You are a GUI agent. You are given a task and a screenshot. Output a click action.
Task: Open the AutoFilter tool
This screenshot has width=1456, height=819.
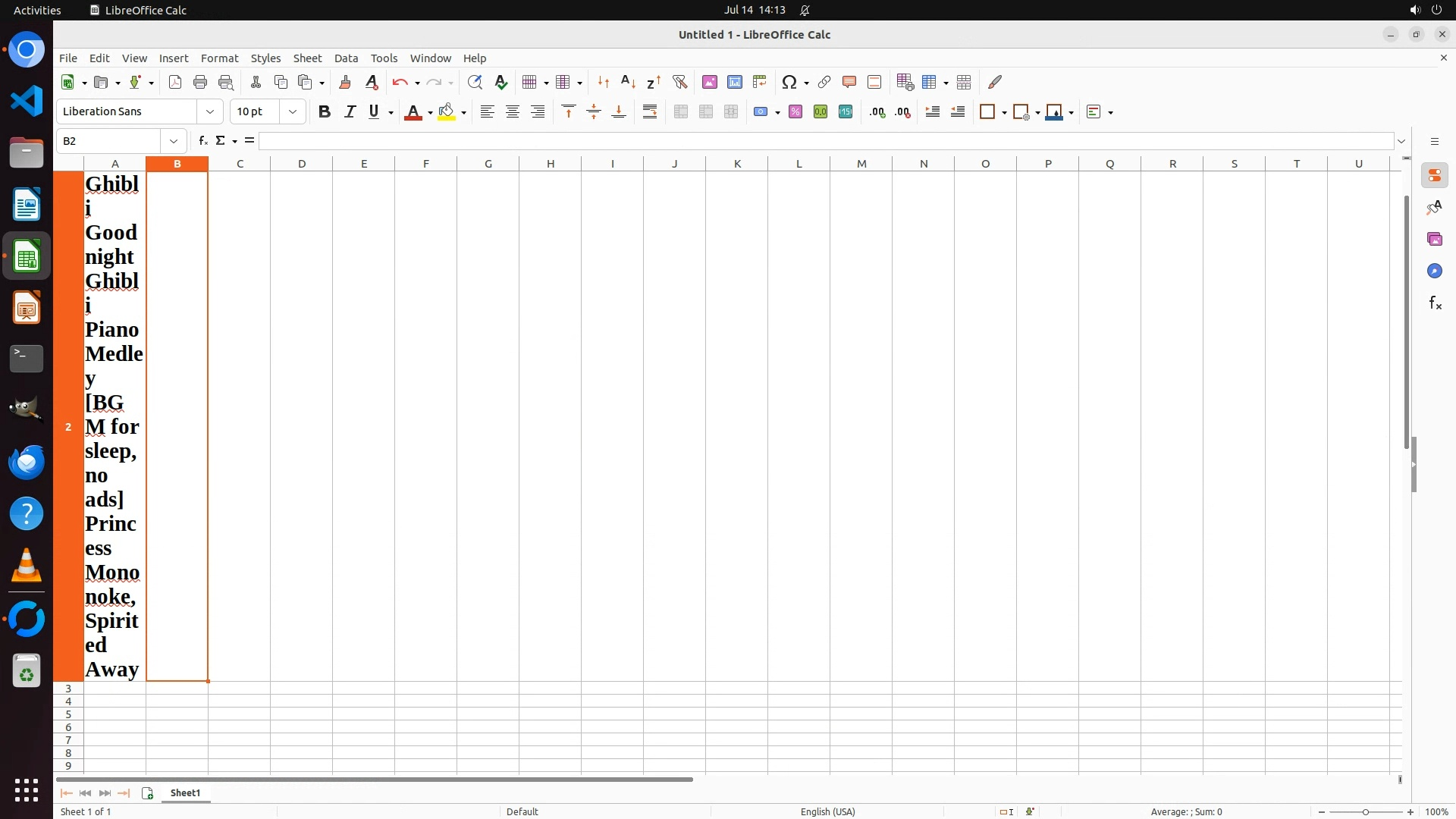point(680,82)
